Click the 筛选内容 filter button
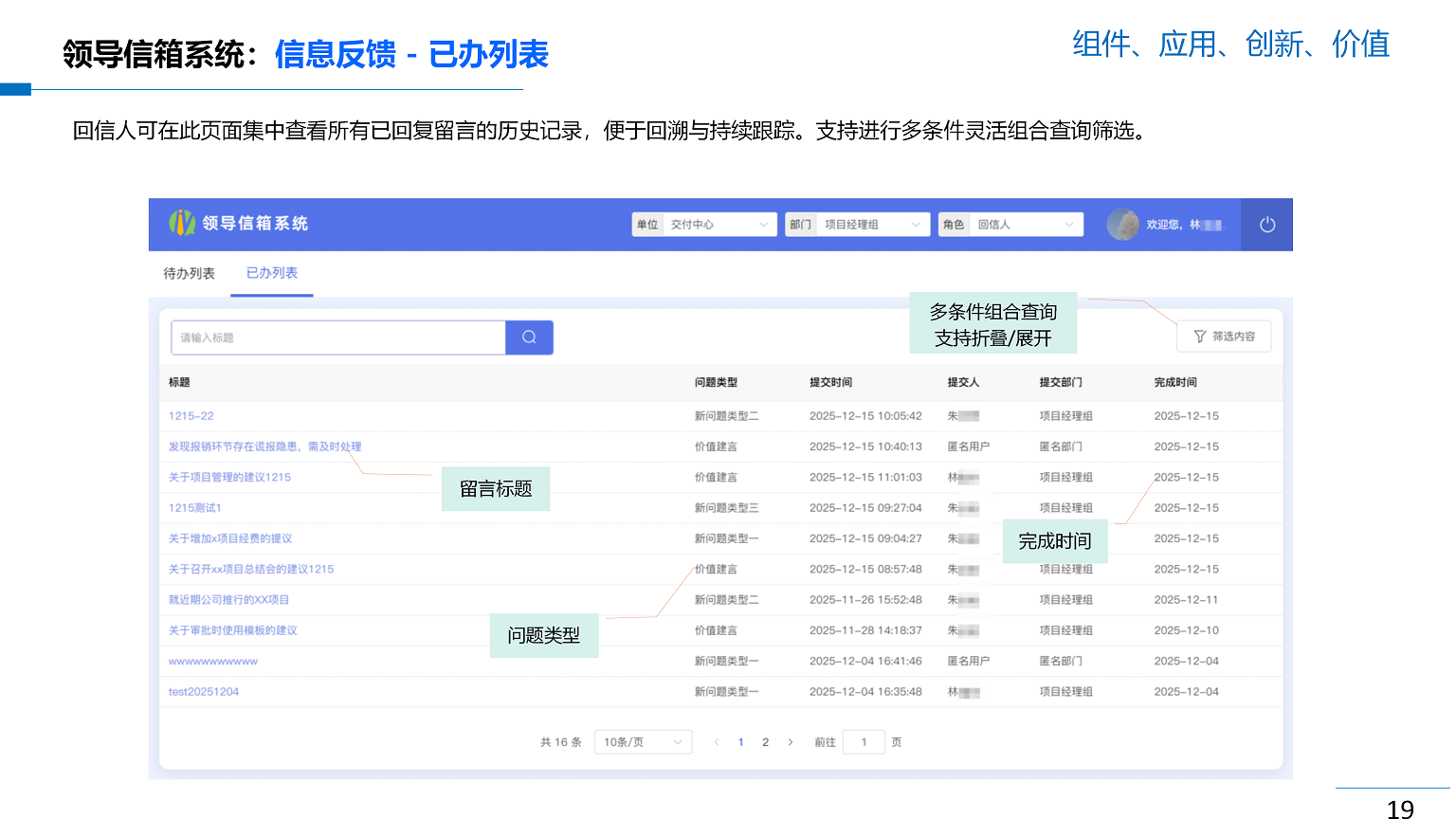This screenshot has height=819, width=1456. click(1224, 336)
